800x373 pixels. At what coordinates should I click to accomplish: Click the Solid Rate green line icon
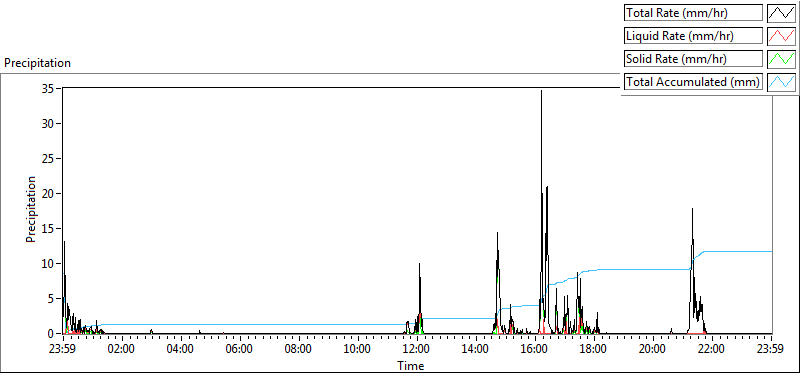click(781, 59)
